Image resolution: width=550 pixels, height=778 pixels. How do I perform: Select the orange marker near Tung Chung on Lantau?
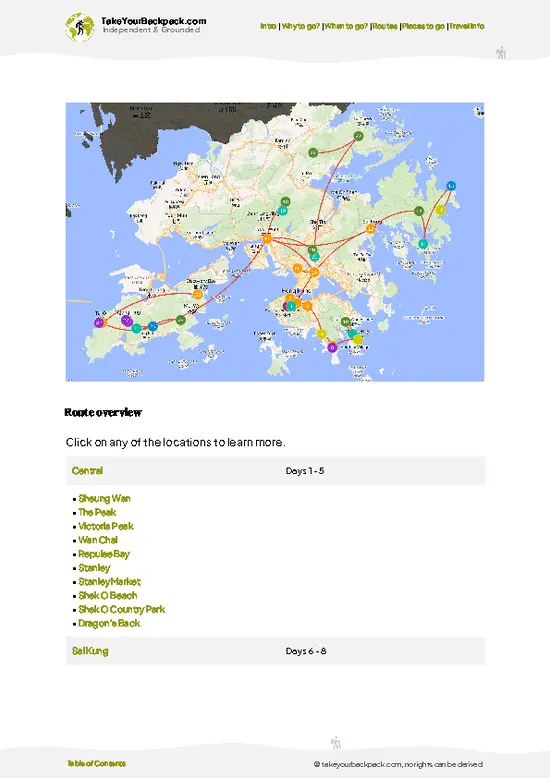coord(198,295)
